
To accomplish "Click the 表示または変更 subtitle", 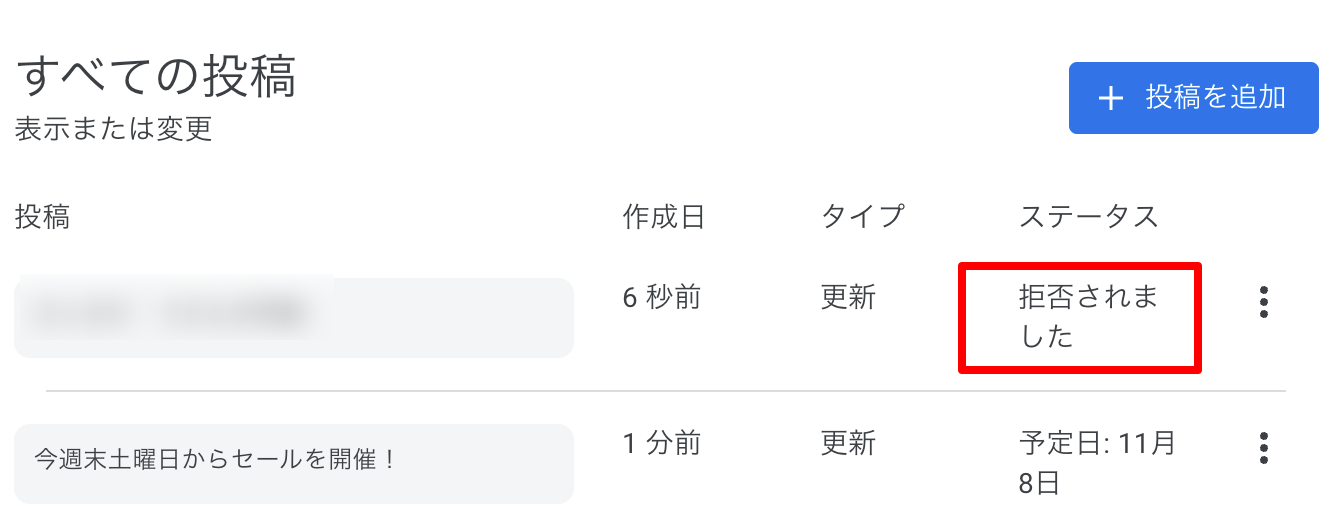I will [x=113, y=130].
